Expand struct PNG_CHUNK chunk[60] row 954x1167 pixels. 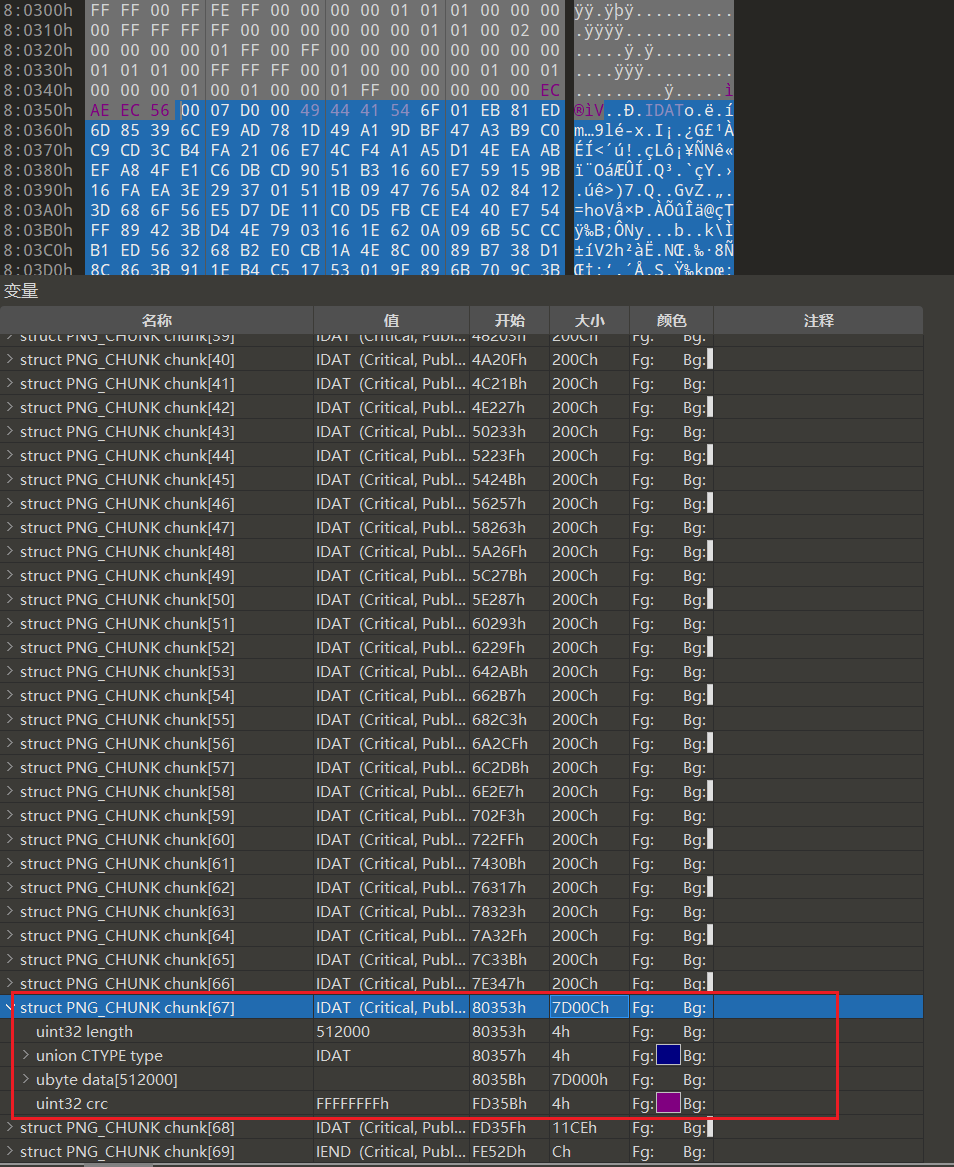coord(10,840)
